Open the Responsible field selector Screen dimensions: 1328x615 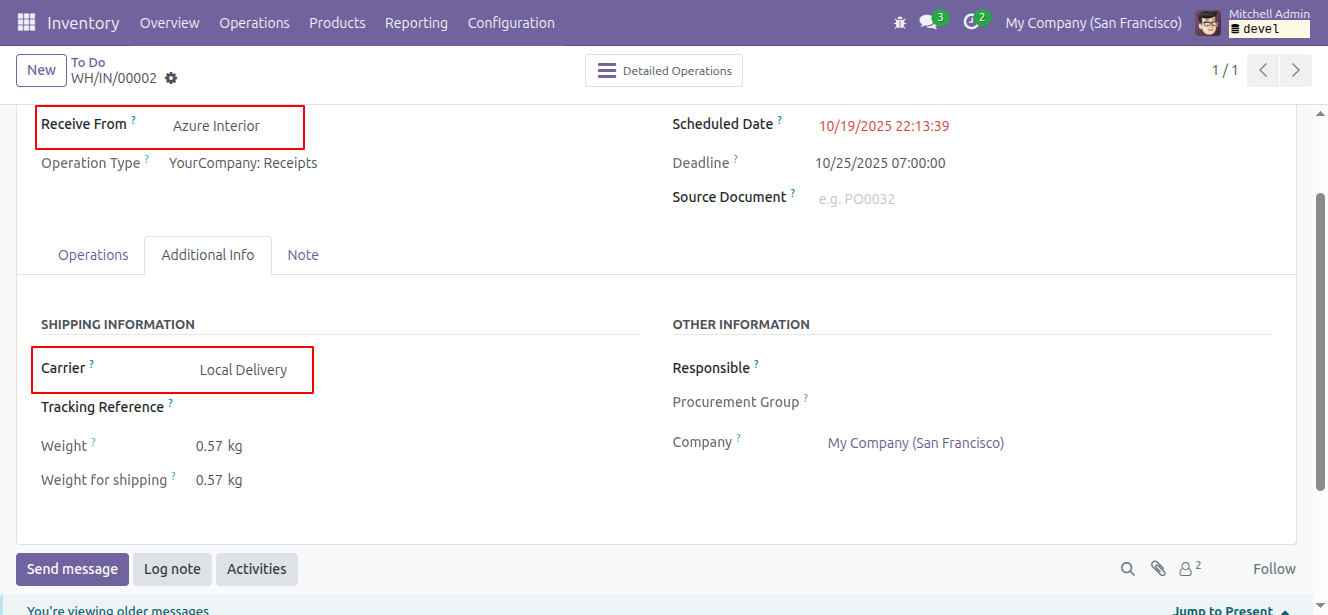coord(1048,368)
